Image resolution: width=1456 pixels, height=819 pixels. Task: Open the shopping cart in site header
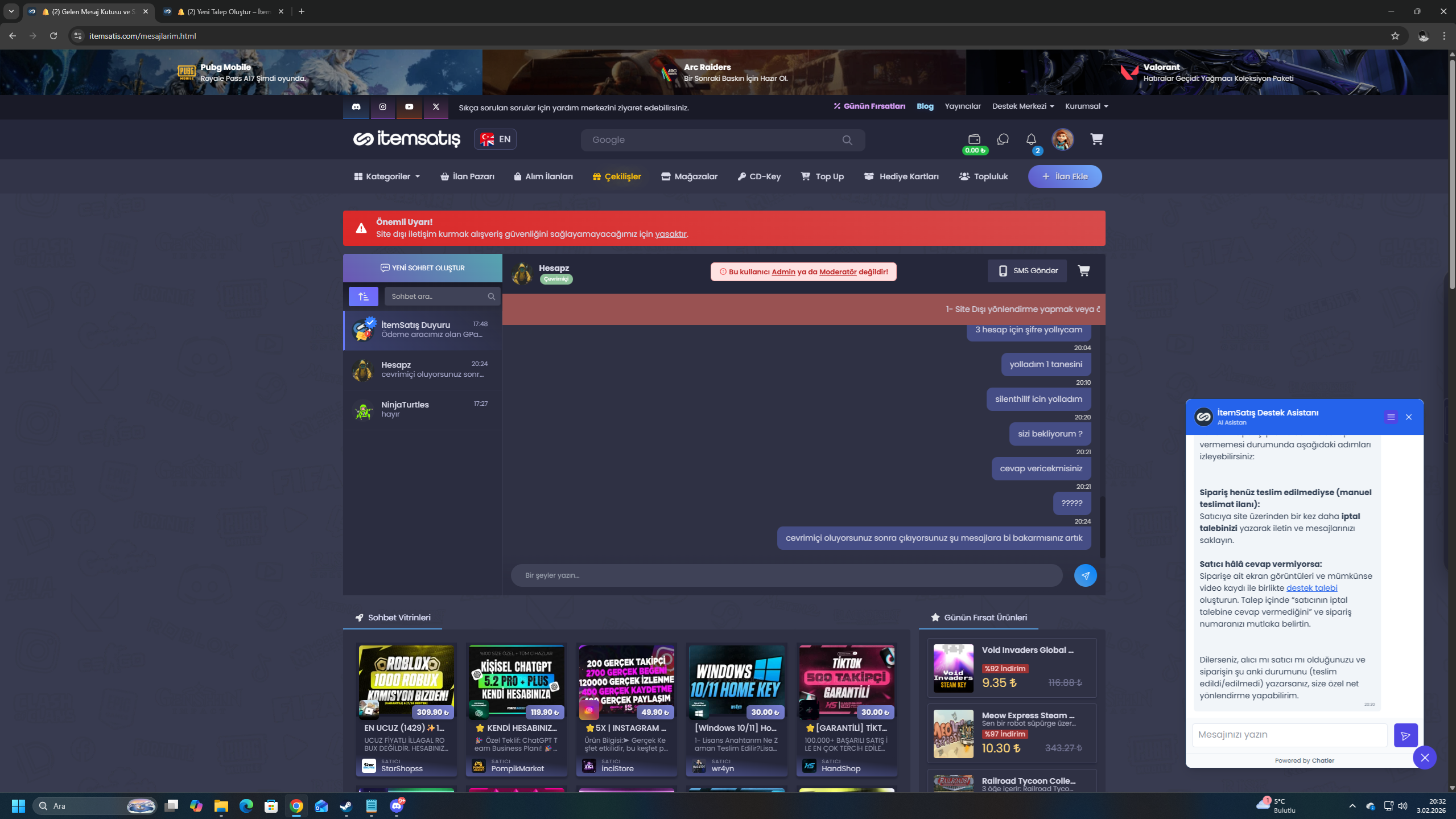tap(1097, 139)
